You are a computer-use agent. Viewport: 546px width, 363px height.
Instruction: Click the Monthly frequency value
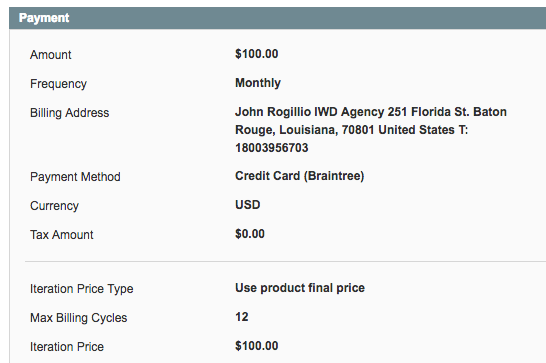(x=258, y=83)
